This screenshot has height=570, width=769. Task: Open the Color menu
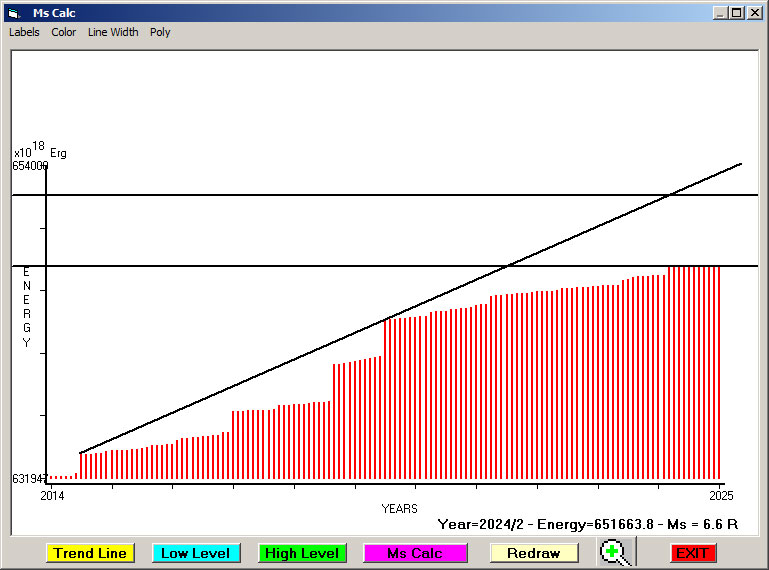[x=64, y=32]
